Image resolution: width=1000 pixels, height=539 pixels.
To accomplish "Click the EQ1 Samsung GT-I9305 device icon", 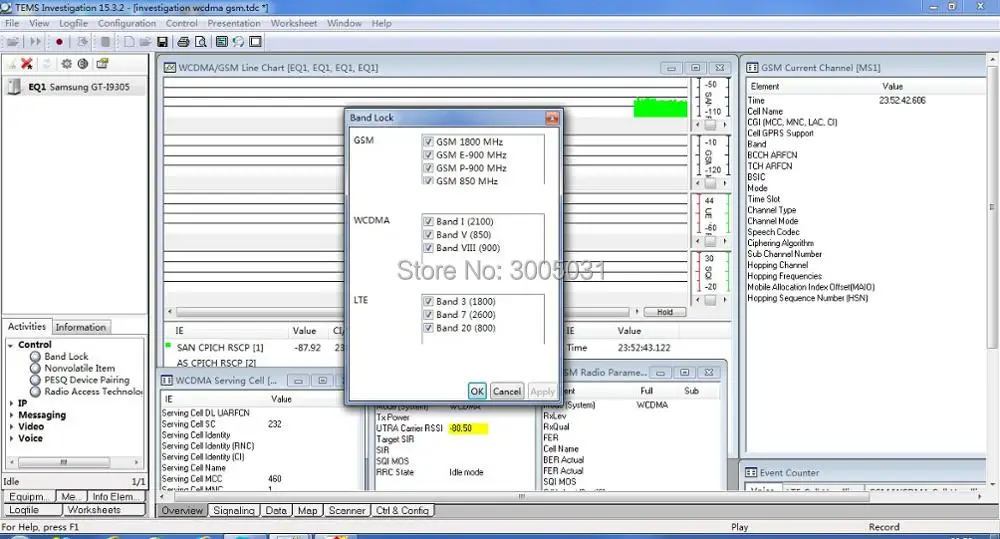I will click(14, 87).
